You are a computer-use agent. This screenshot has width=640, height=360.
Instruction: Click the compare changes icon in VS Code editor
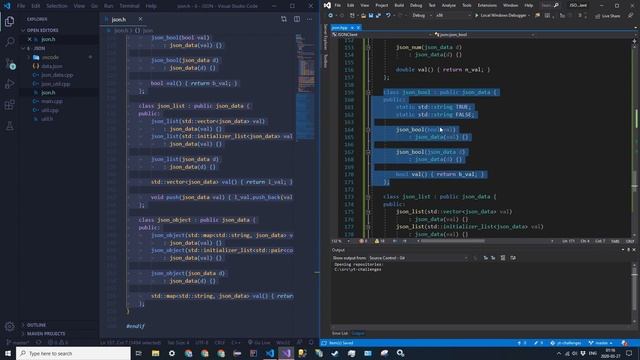click(284, 19)
